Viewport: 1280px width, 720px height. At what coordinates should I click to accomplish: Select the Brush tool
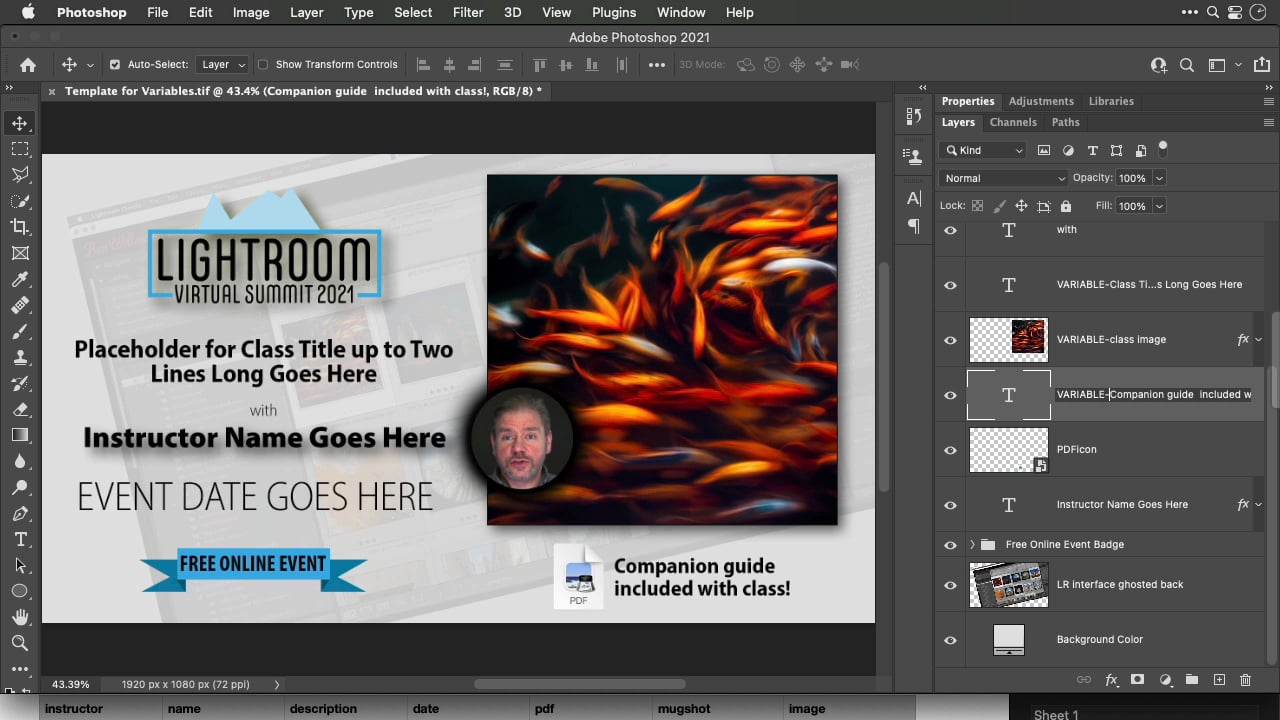tap(20, 332)
